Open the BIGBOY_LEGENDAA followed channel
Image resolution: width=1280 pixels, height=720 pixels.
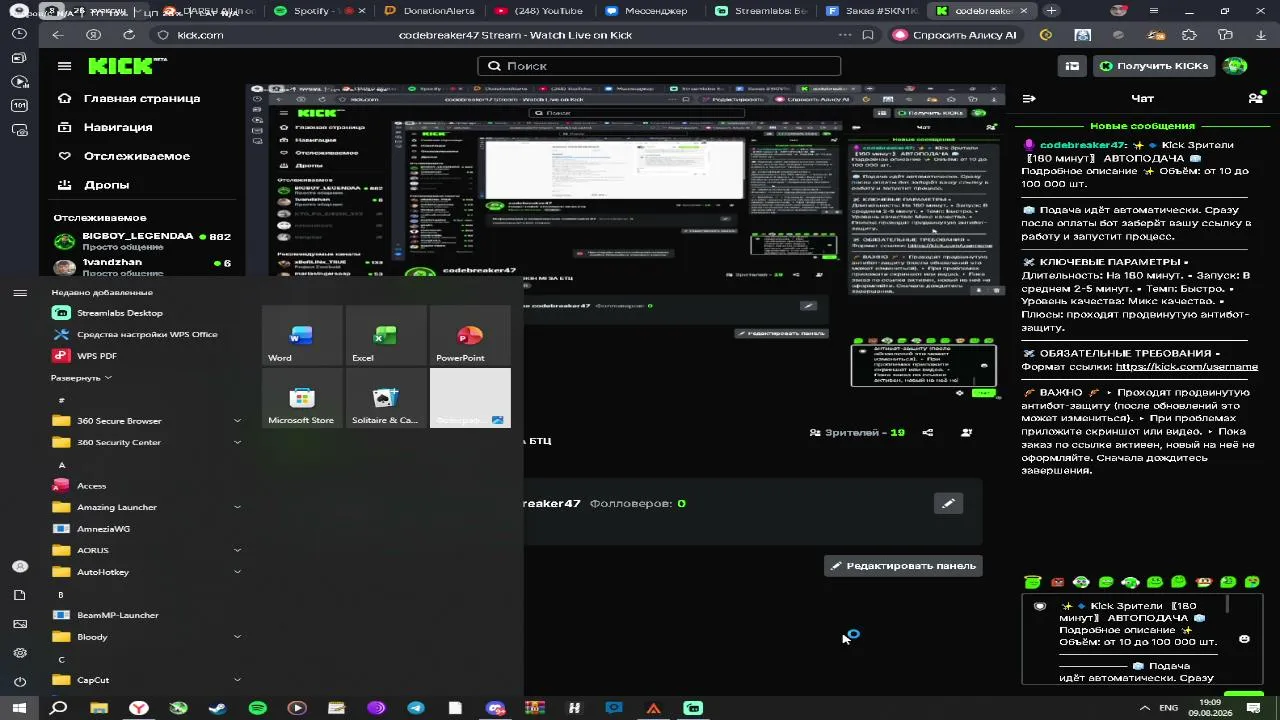click(142, 241)
